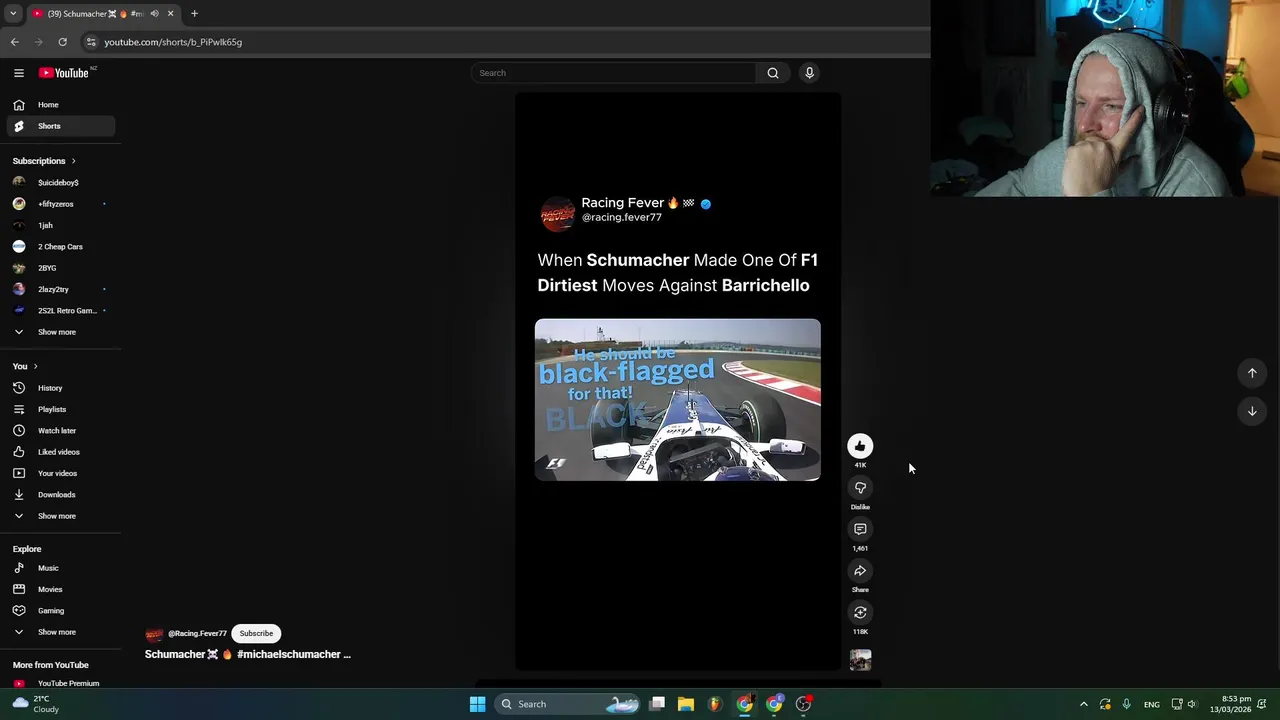Close the Schumacher browser tab
Screen dimensions: 1280x720
point(170,14)
